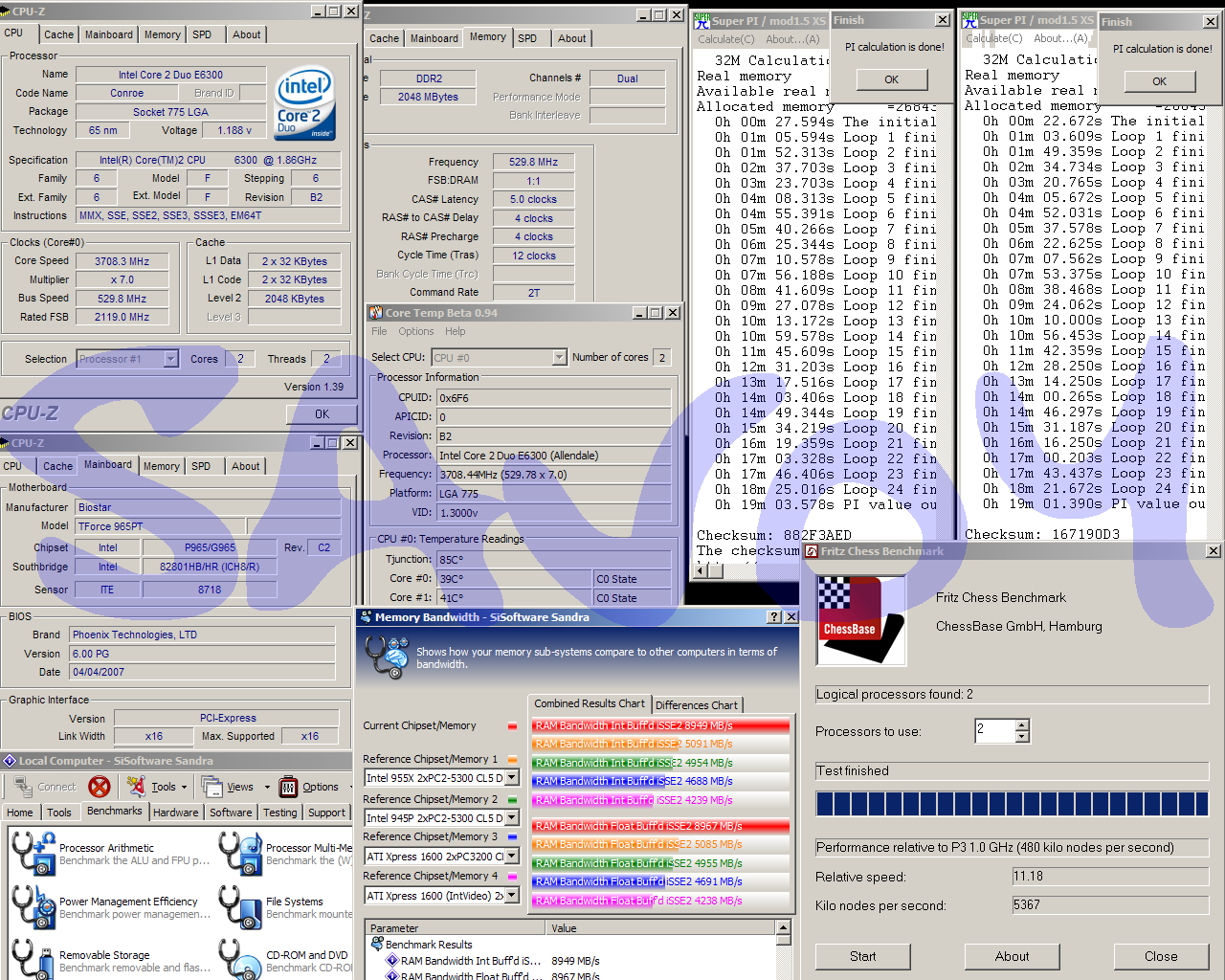This screenshot has width=1225, height=980.
Task: Open the Cache tab in the CPU-Z processor window
Action: pos(58,34)
